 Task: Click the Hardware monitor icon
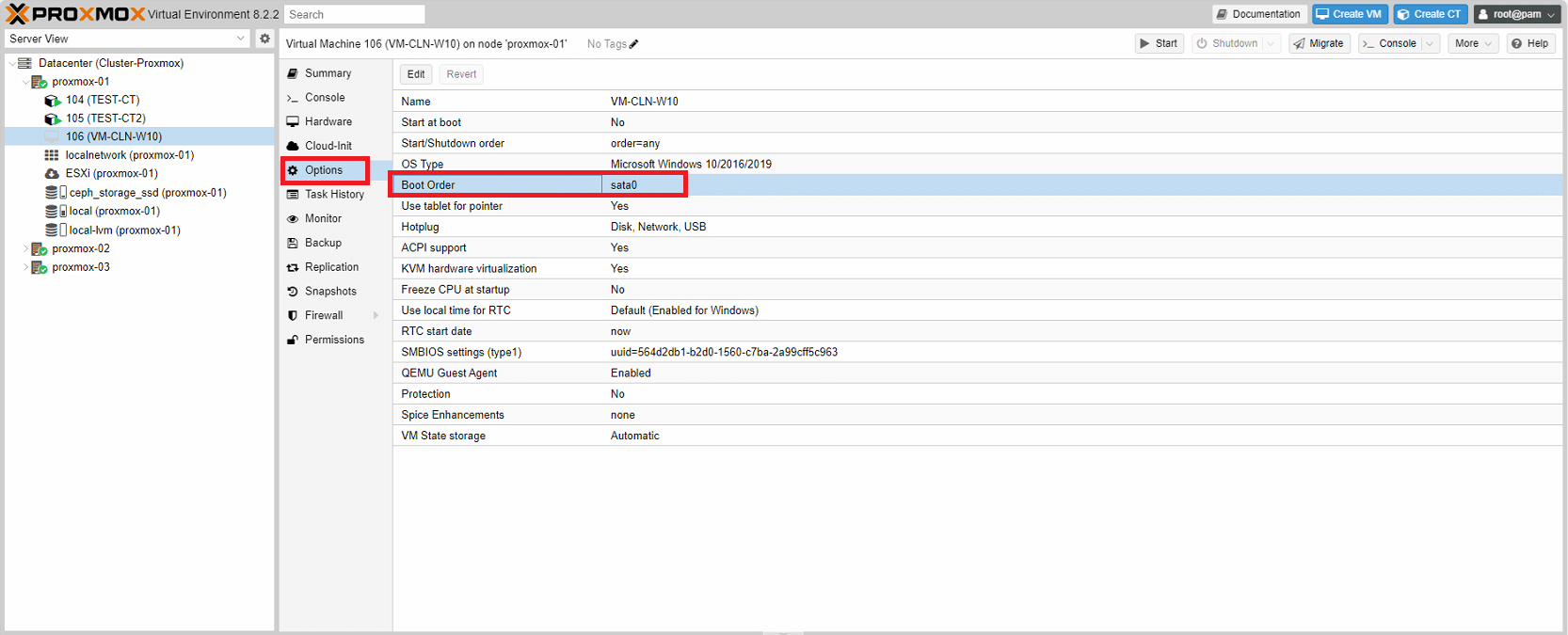click(x=293, y=121)
